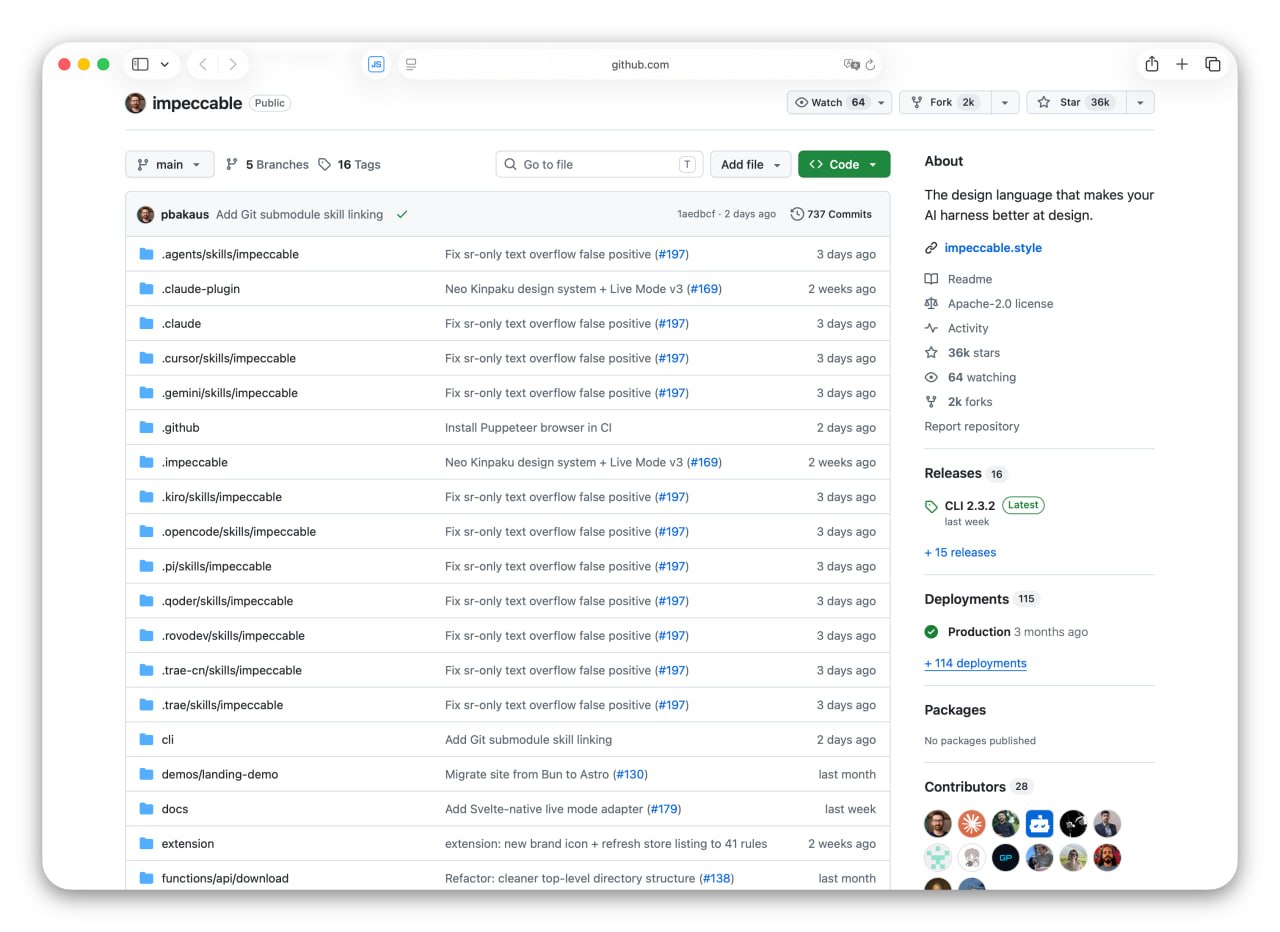Open the .rovodev/skills/impeccable folder
The image size is (1280, 932).
coord(233,635)
